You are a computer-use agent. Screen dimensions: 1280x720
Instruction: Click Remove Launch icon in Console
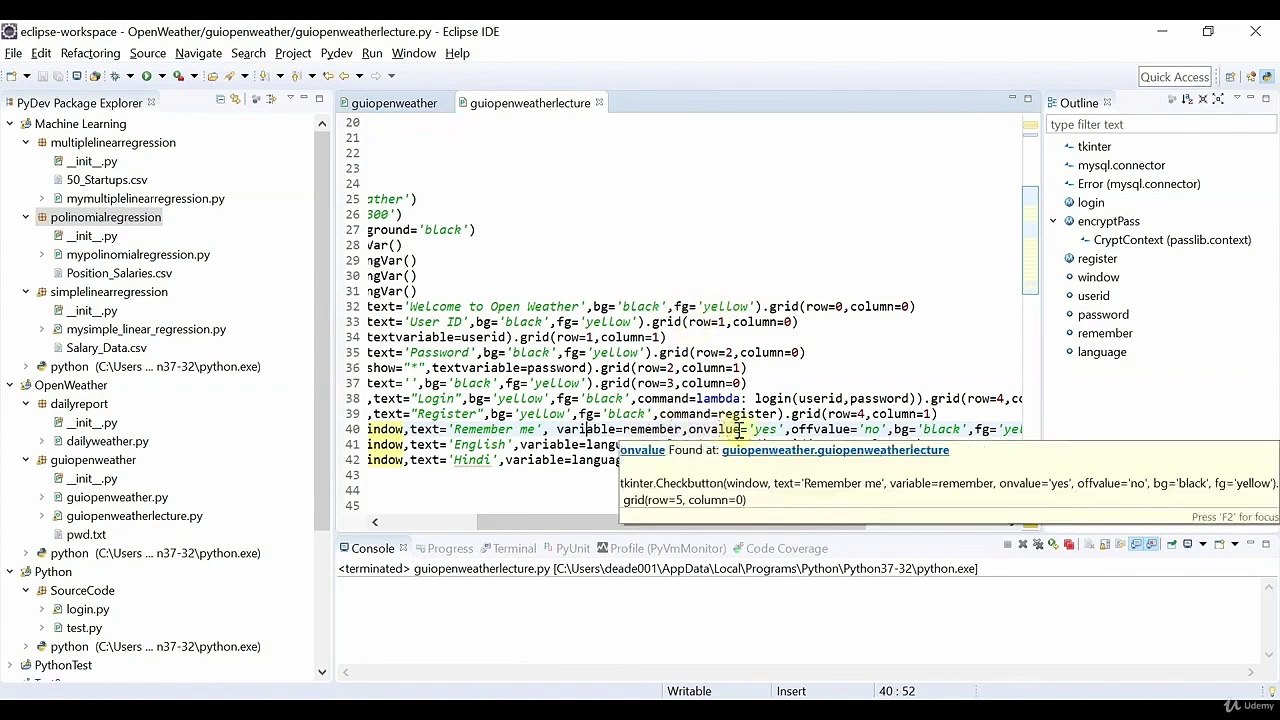(1023, 544)
